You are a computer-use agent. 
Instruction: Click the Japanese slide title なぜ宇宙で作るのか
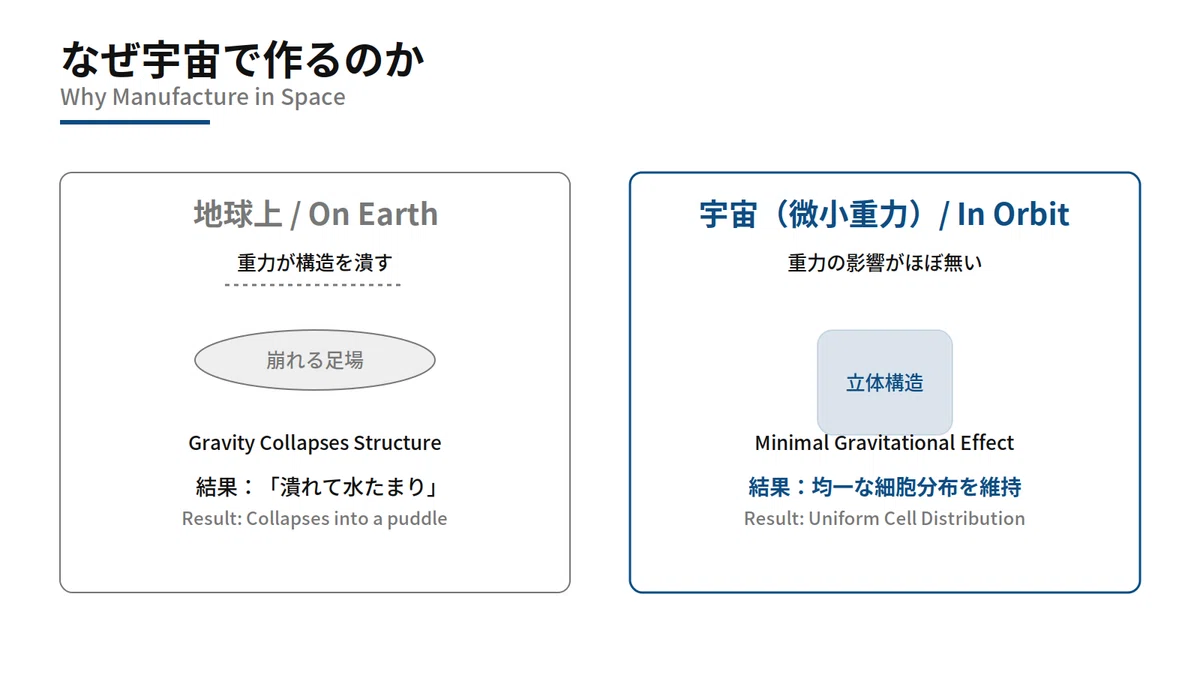pyautogui.click(x=243, y=59)
